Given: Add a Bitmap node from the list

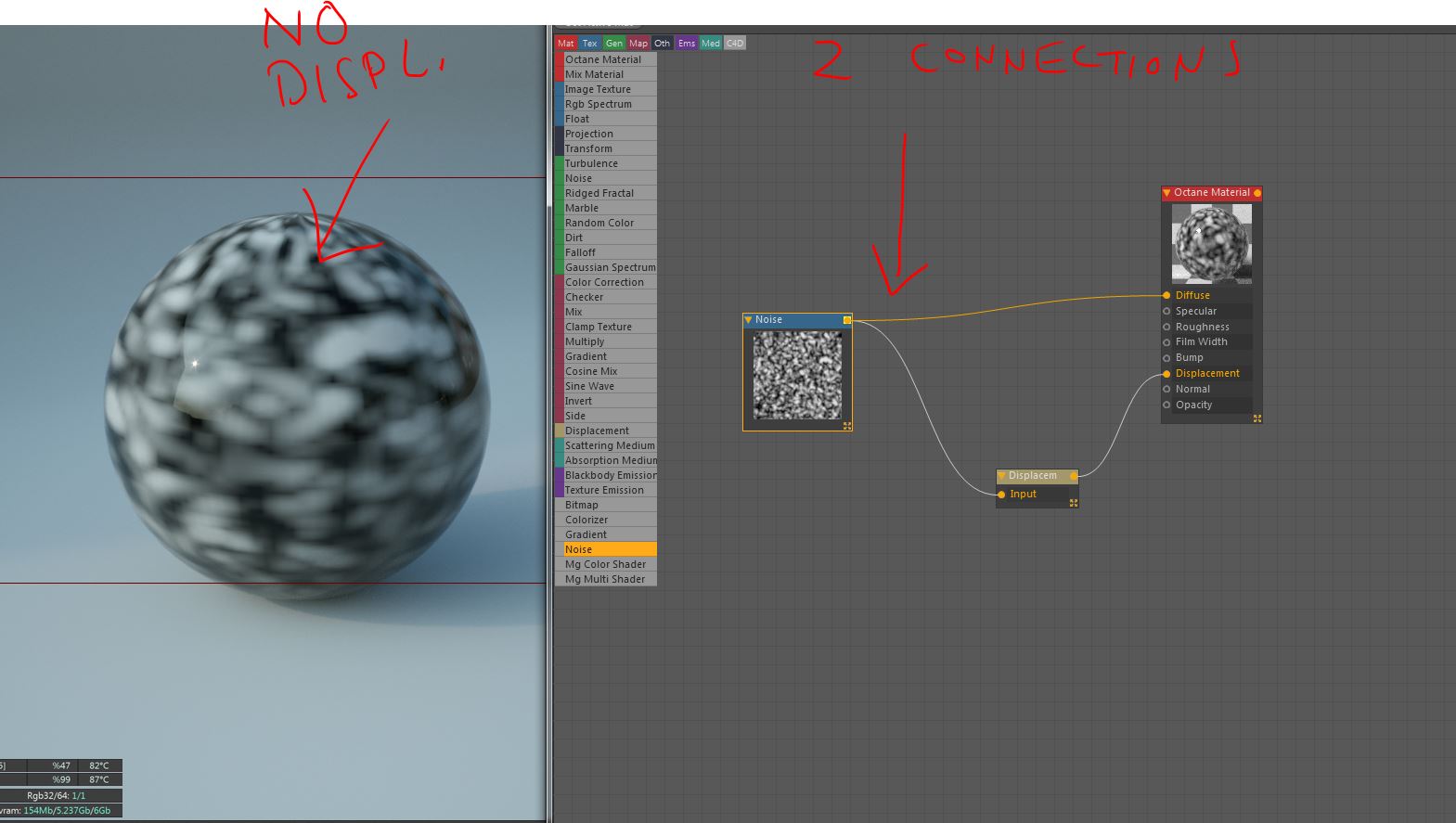Looking at the screenshot, I should click(x=606, y=505).
